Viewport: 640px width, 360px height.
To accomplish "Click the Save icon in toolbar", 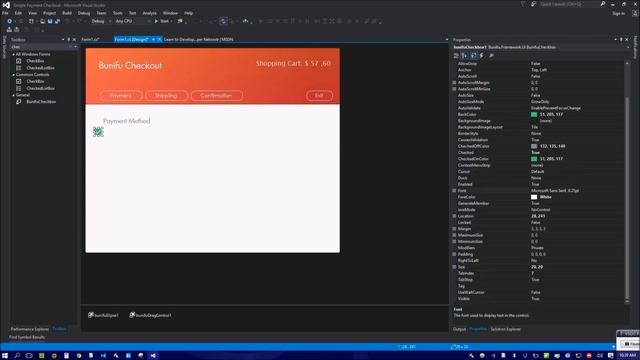I will pyautogui.click(x=50, y=21).
